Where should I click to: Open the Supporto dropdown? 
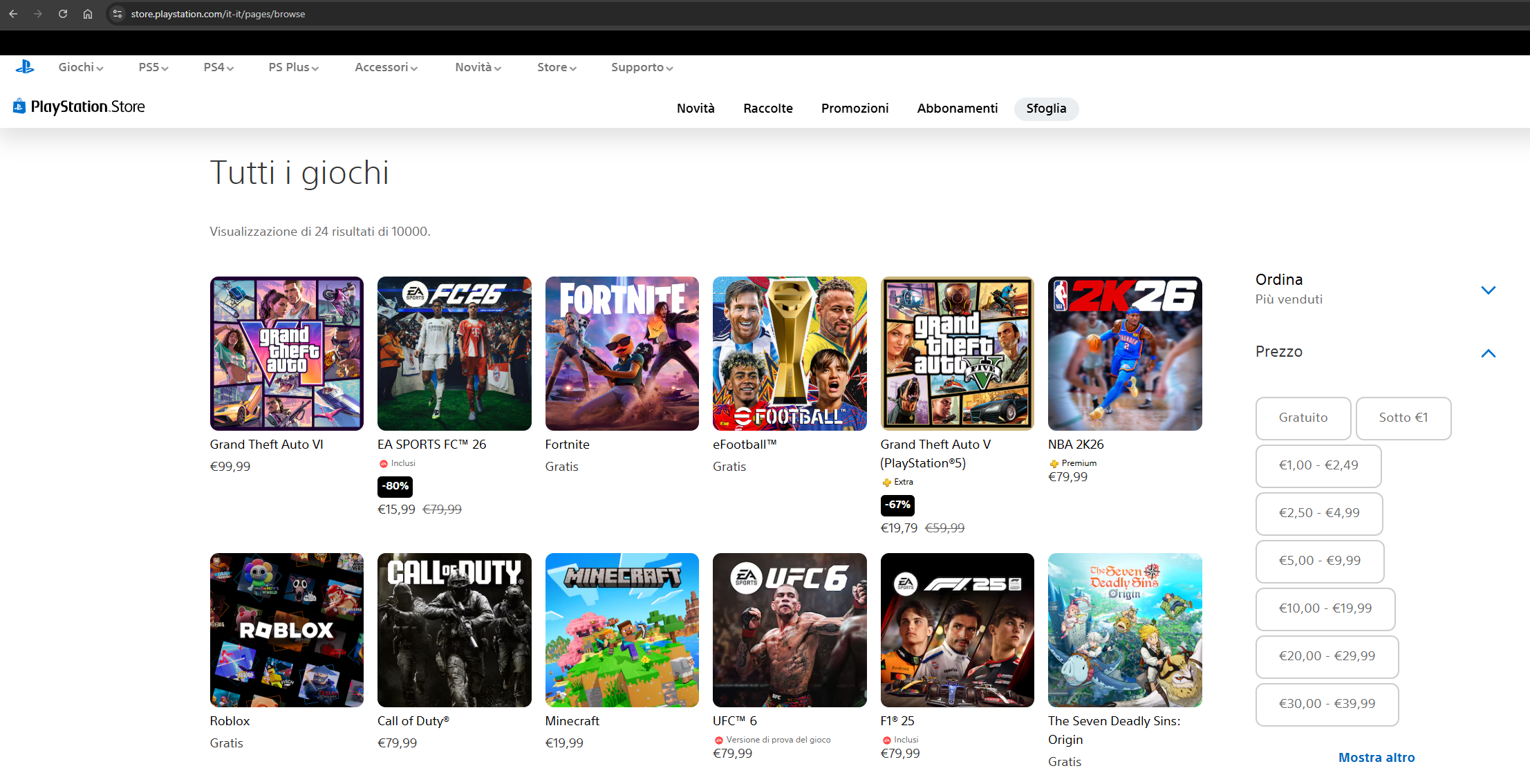[642, 67]
